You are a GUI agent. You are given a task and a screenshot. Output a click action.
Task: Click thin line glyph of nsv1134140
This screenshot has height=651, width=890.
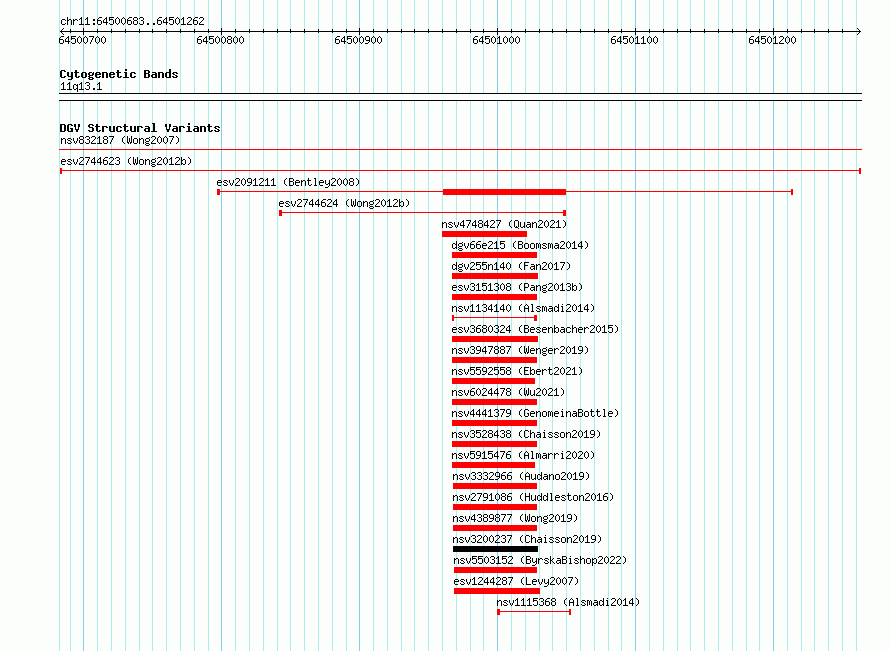[x=494, y=318]
